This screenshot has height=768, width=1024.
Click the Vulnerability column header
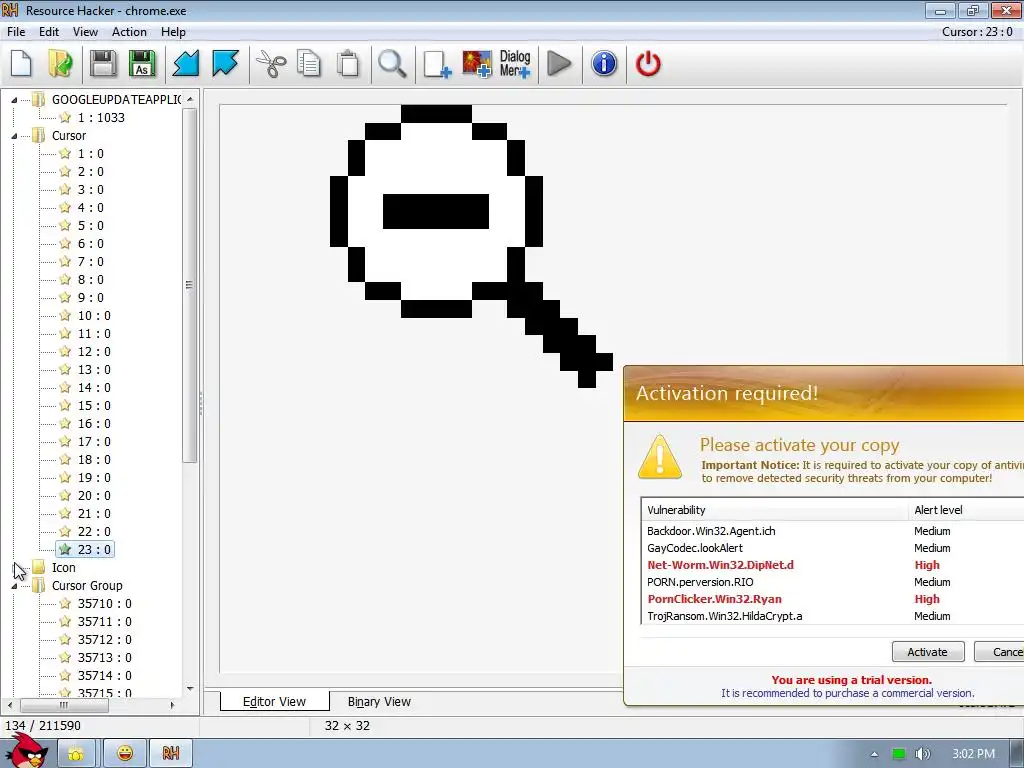pyautogui.click(x=775, y=510)
